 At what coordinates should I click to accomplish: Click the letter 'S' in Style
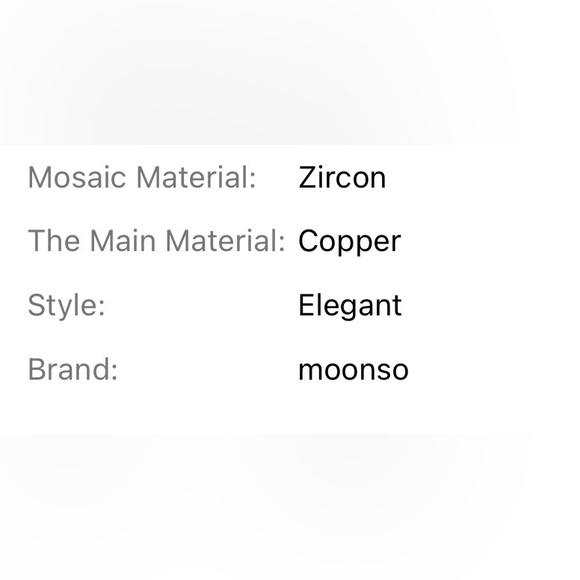click(36, 305)
